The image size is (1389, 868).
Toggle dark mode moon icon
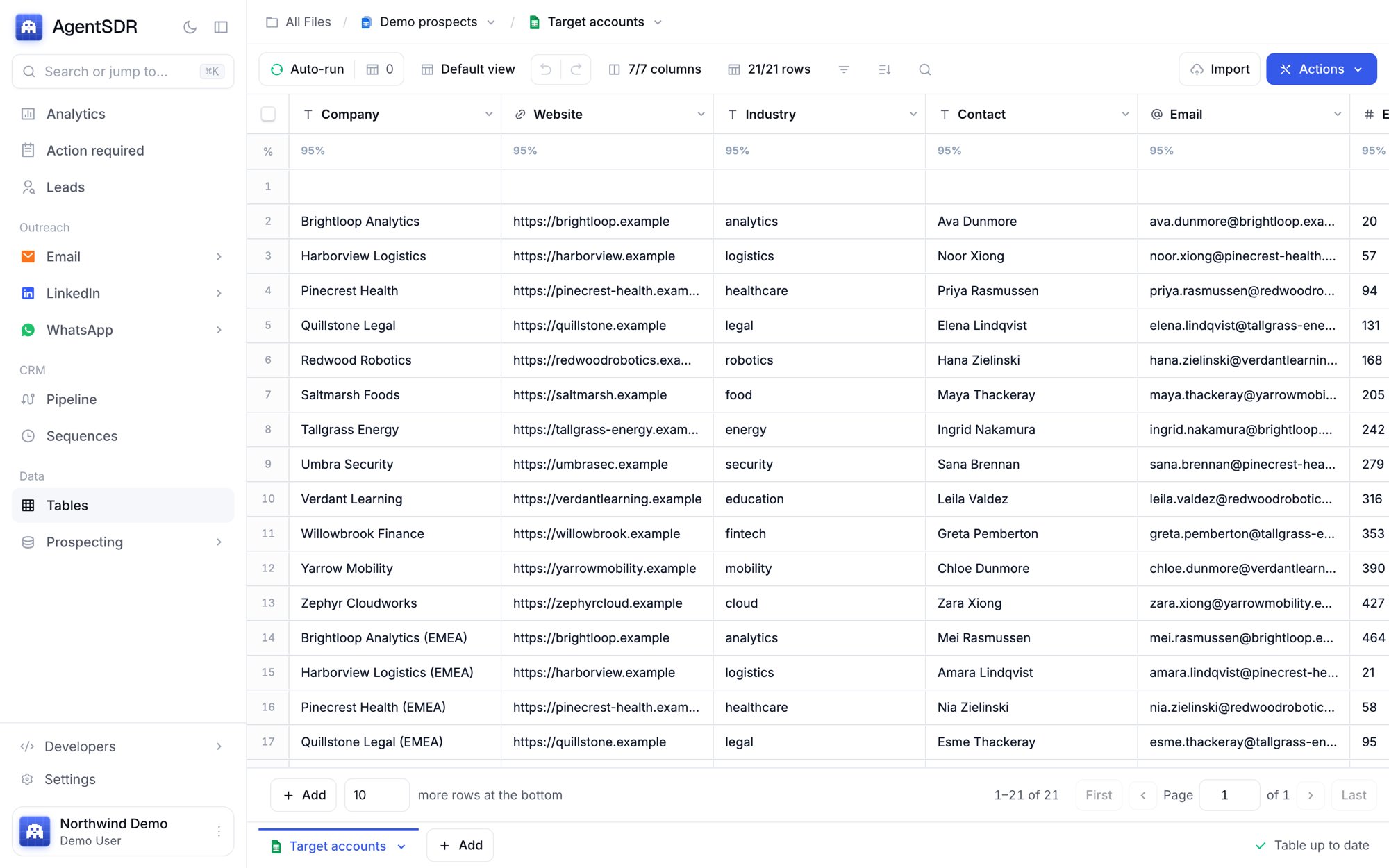pyautogui.click(x=190, y=27)
